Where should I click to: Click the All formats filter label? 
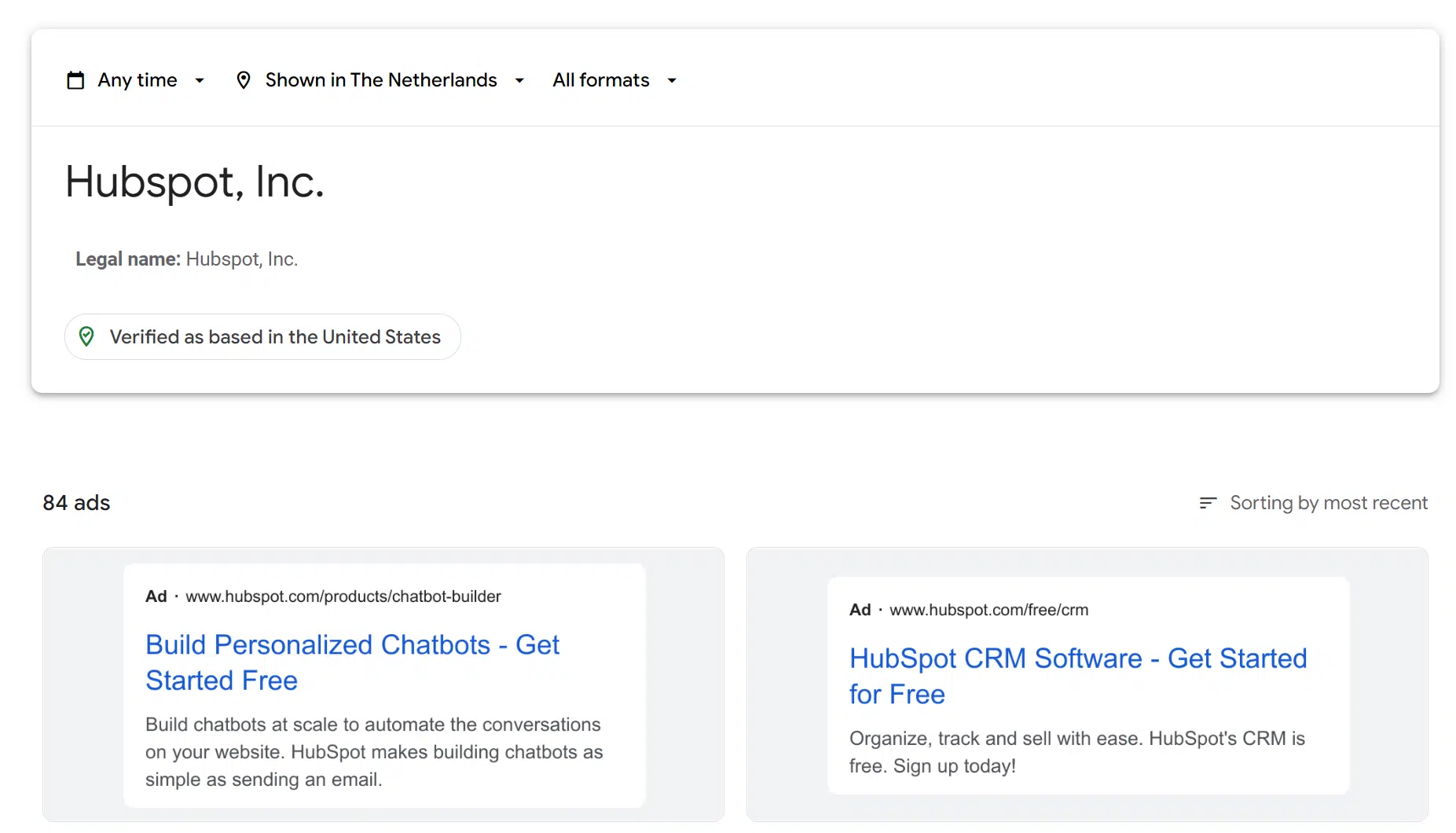(x=600, y=80)
